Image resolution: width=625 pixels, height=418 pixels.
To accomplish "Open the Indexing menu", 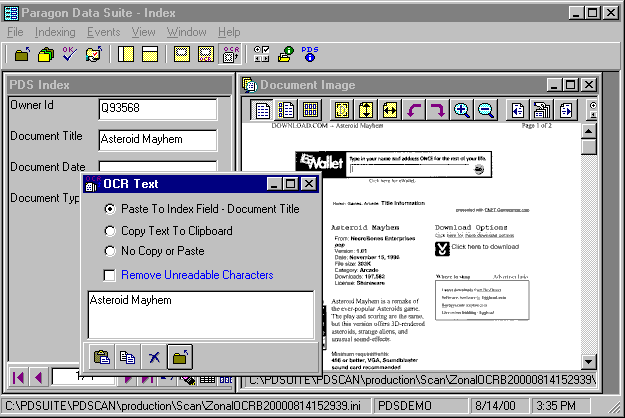I will 55,32.
